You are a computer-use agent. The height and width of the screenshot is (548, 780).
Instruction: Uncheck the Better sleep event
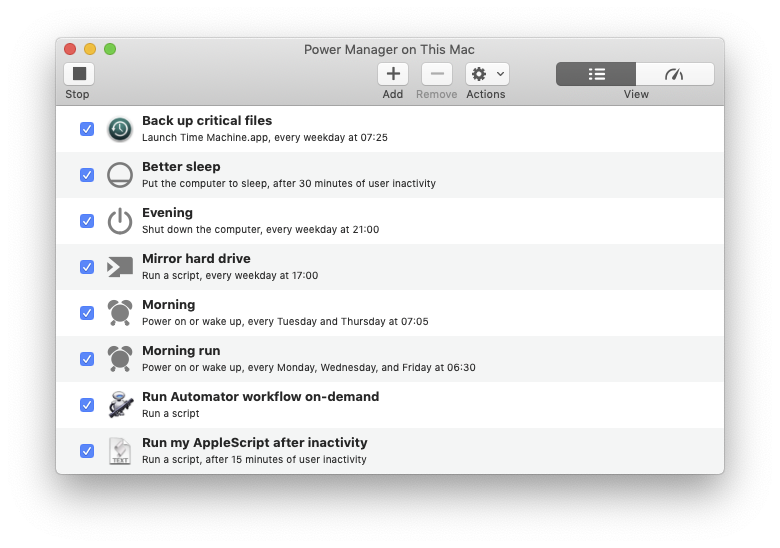(87, 175)
